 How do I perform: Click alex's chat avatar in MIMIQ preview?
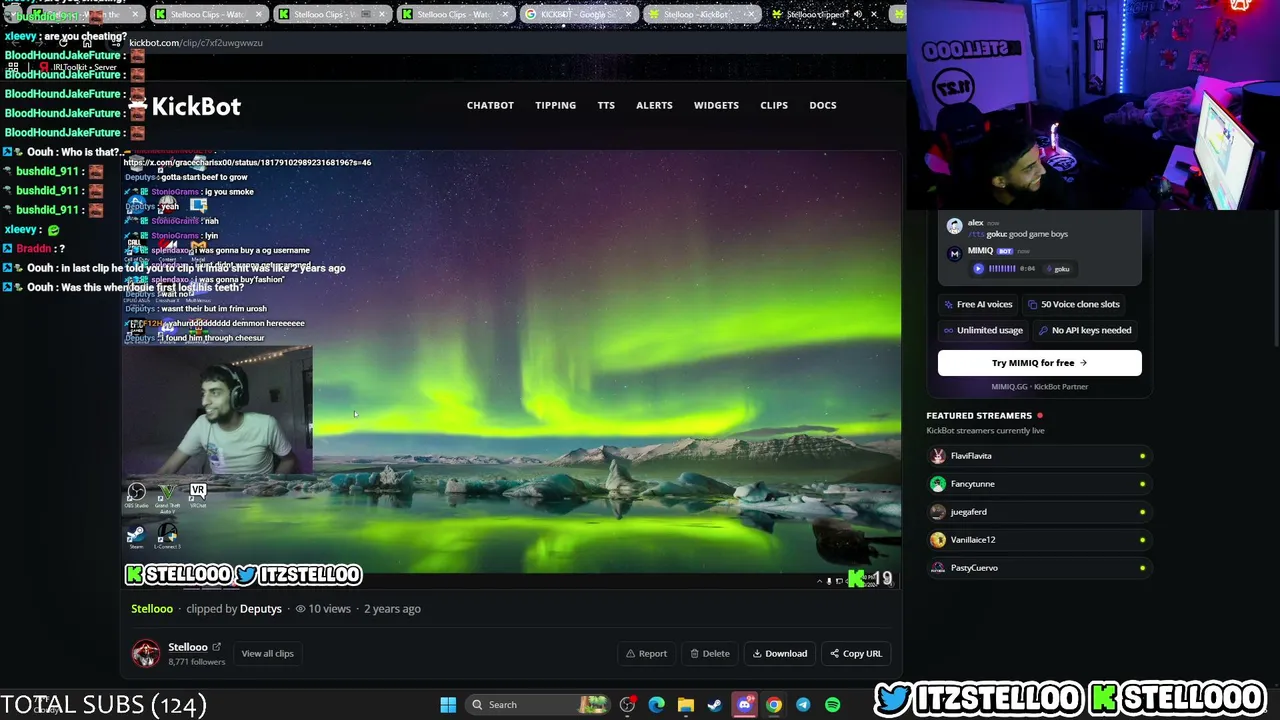click(954, 226)
